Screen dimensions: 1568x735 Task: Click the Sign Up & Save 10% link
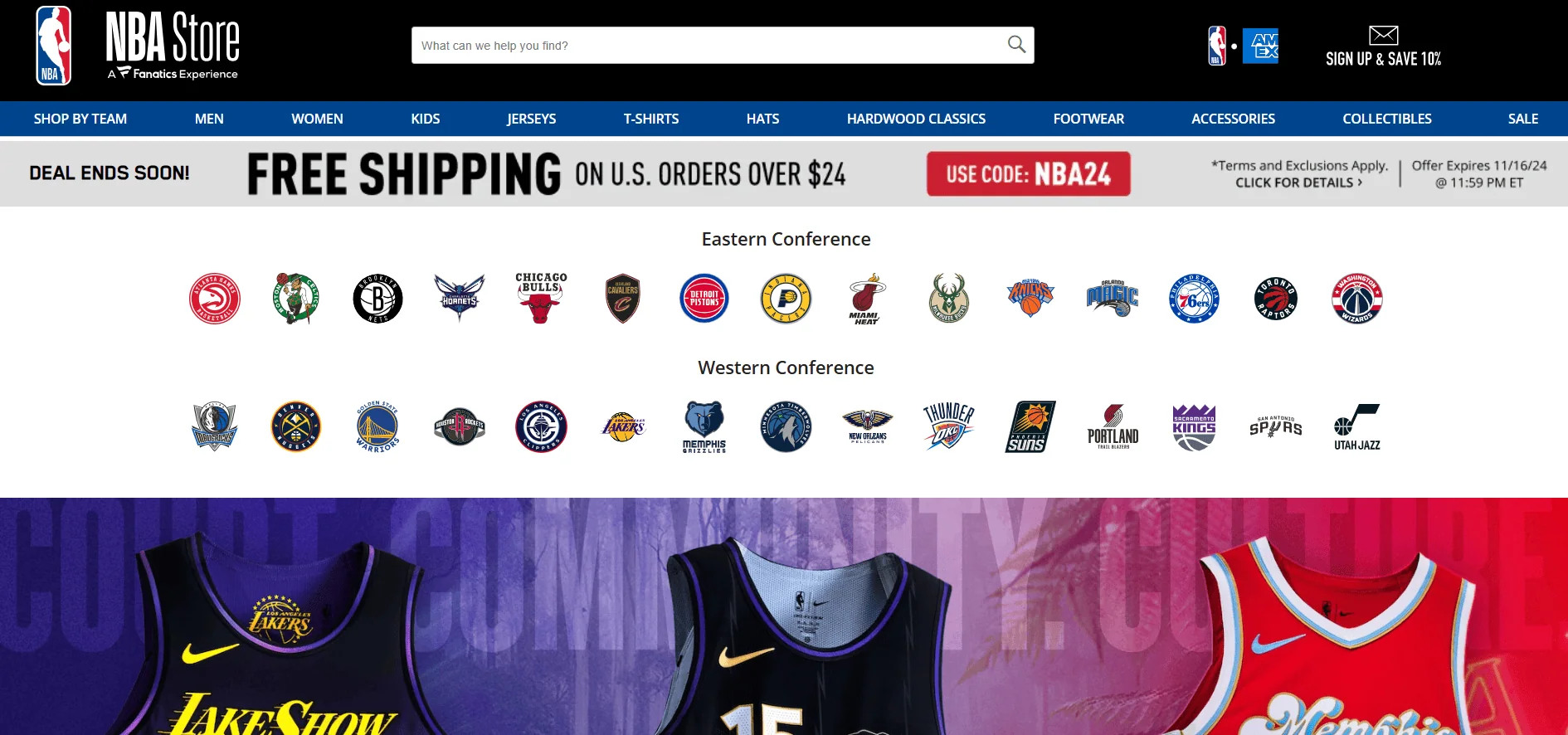(x=1383, y=59)
